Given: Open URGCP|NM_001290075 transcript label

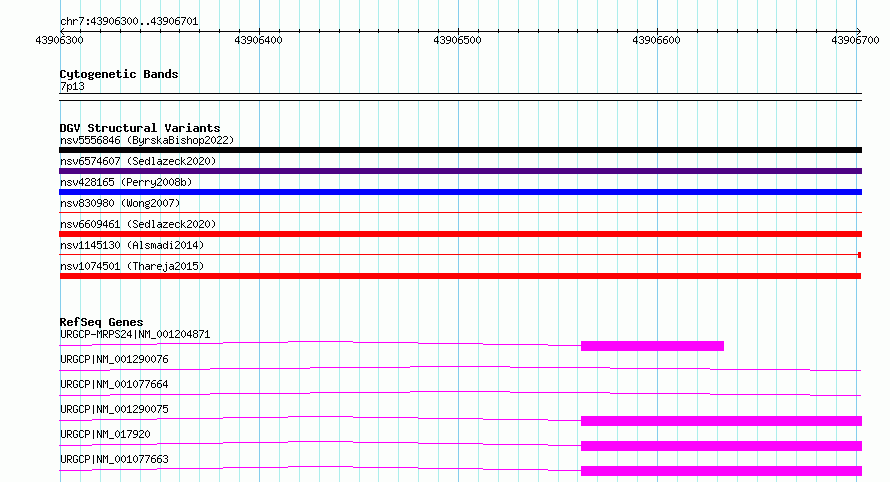Looking at the screenshot, I should click(114, 409).
